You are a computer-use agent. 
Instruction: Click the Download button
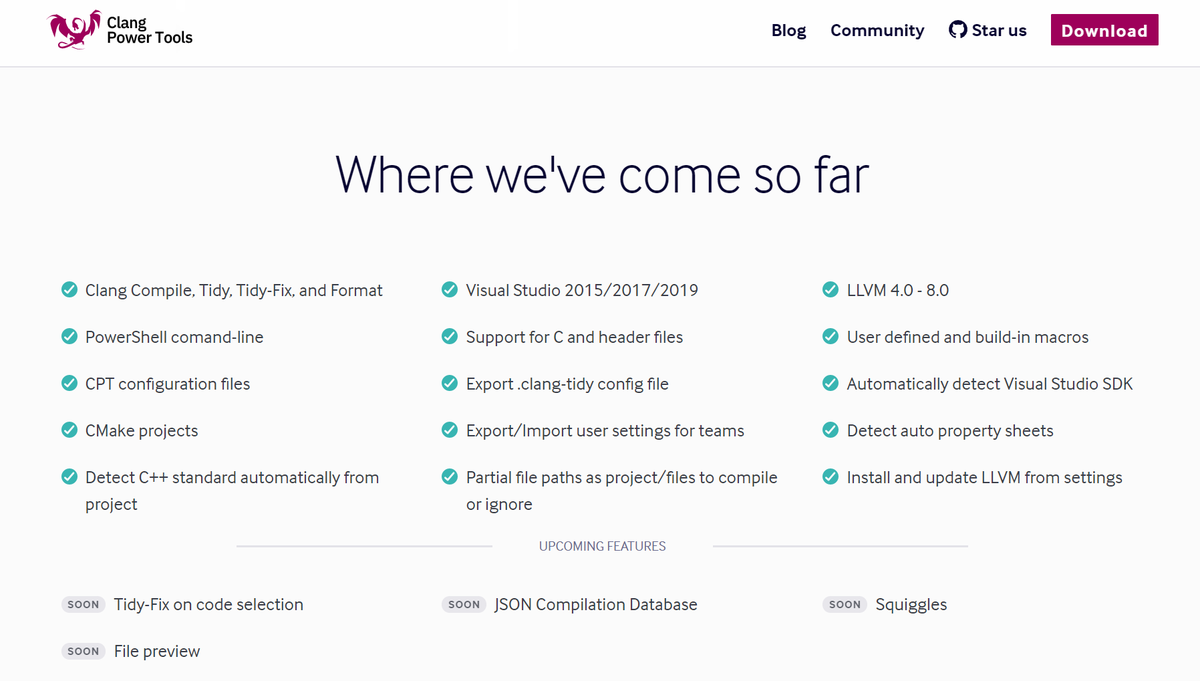1104,30
